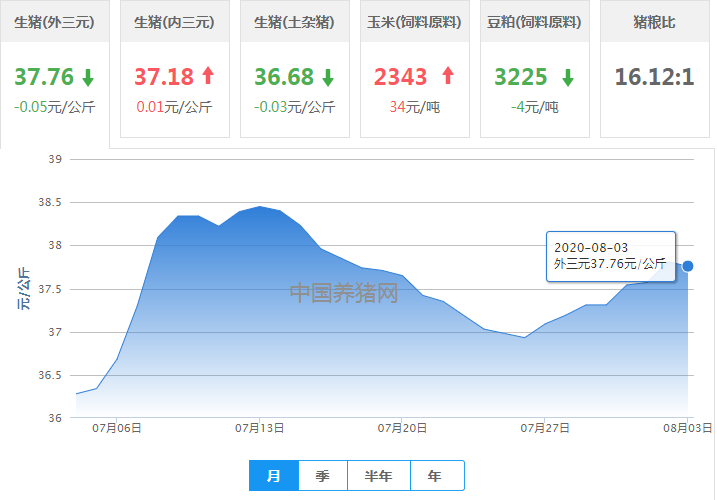The height and width of the screenshot is (500, 717).
Task: Click the 2020-08-03 tooltip box
Action: pos(610,256)
